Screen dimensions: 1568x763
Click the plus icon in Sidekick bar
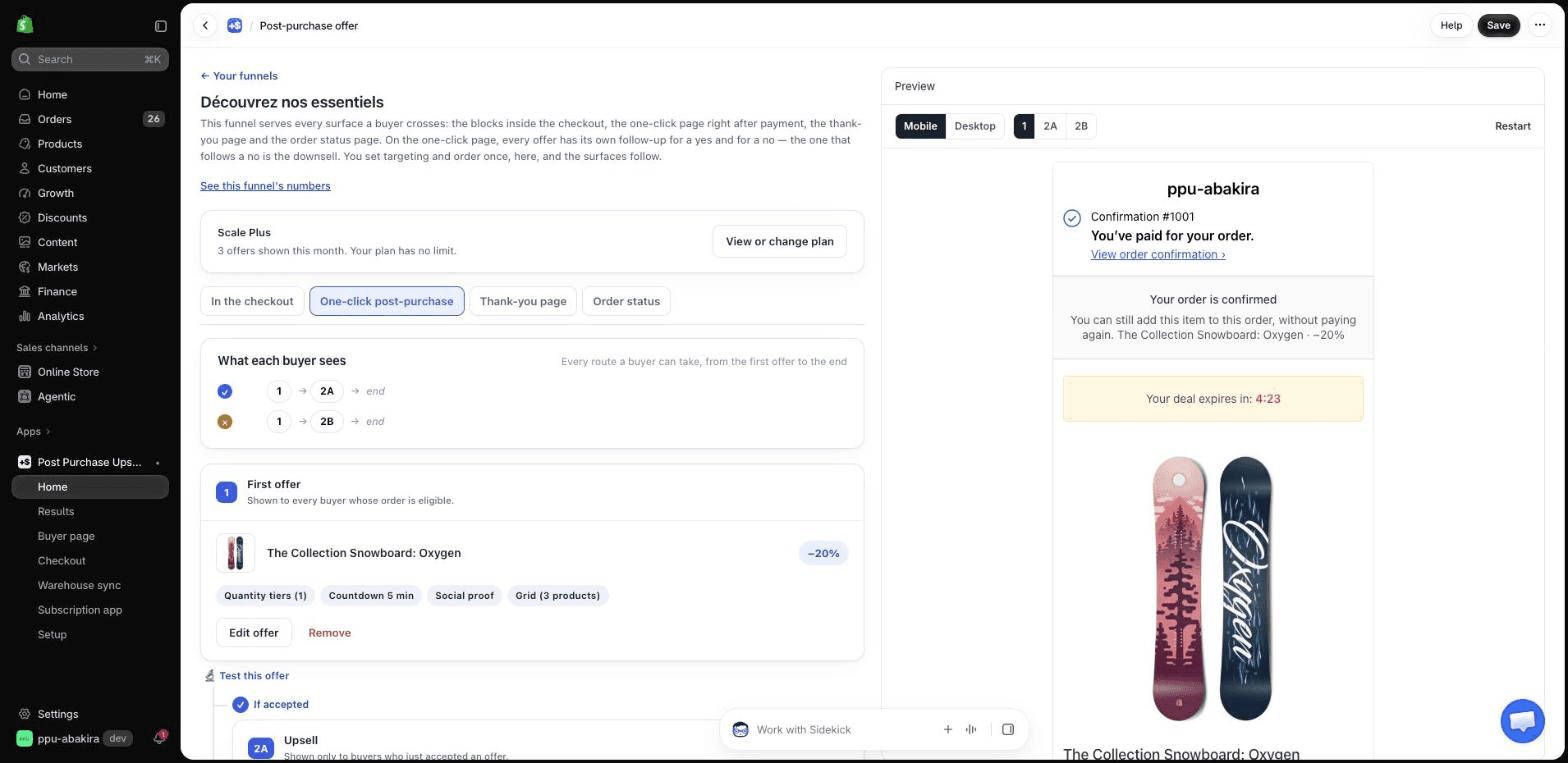pos(948,730)
